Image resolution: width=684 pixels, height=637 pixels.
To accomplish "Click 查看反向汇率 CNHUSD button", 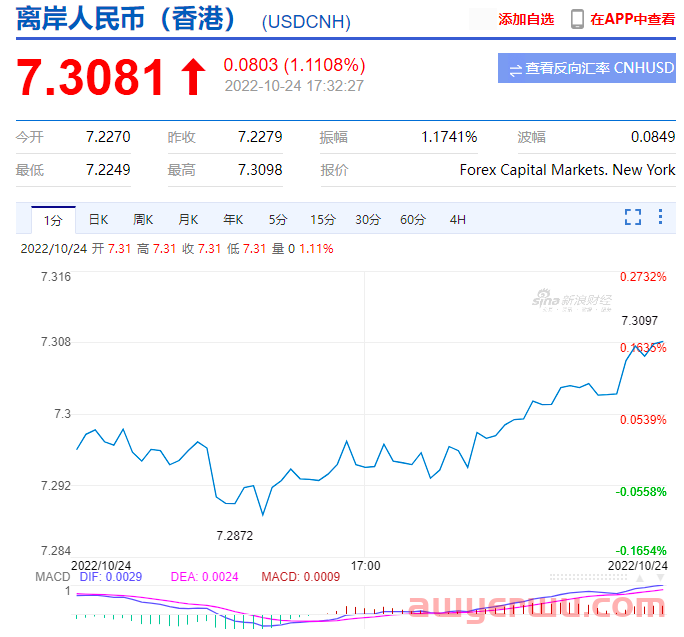I will tap(587, 68).
